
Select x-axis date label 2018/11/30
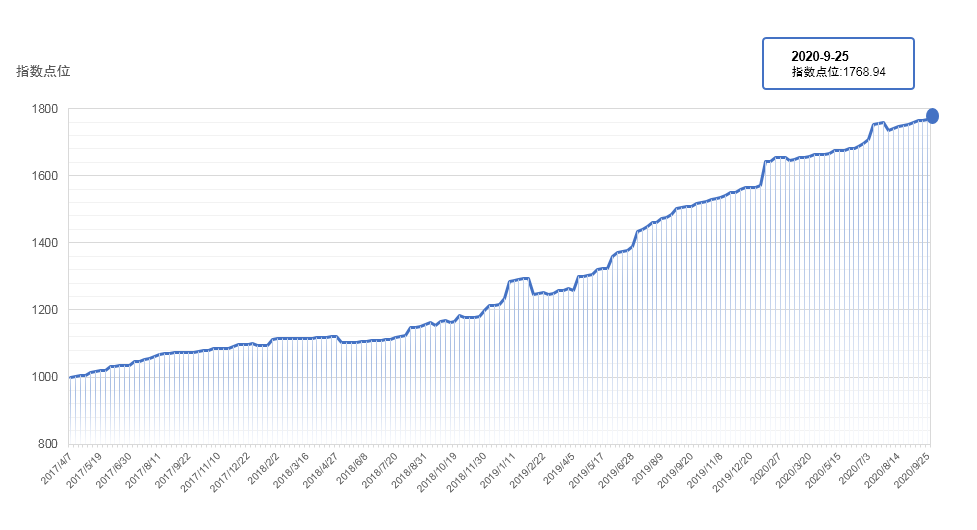click(x=467, y=472)
